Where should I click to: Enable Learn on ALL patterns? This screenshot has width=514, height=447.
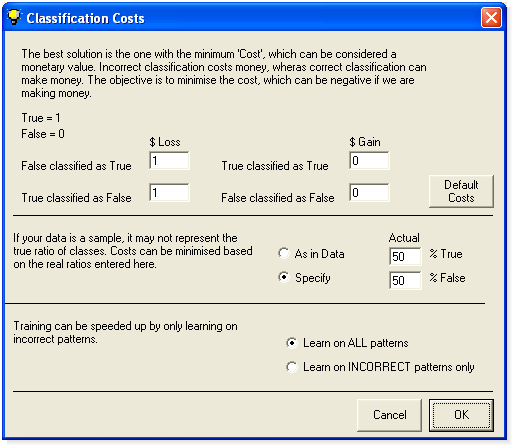coord(292,343)
